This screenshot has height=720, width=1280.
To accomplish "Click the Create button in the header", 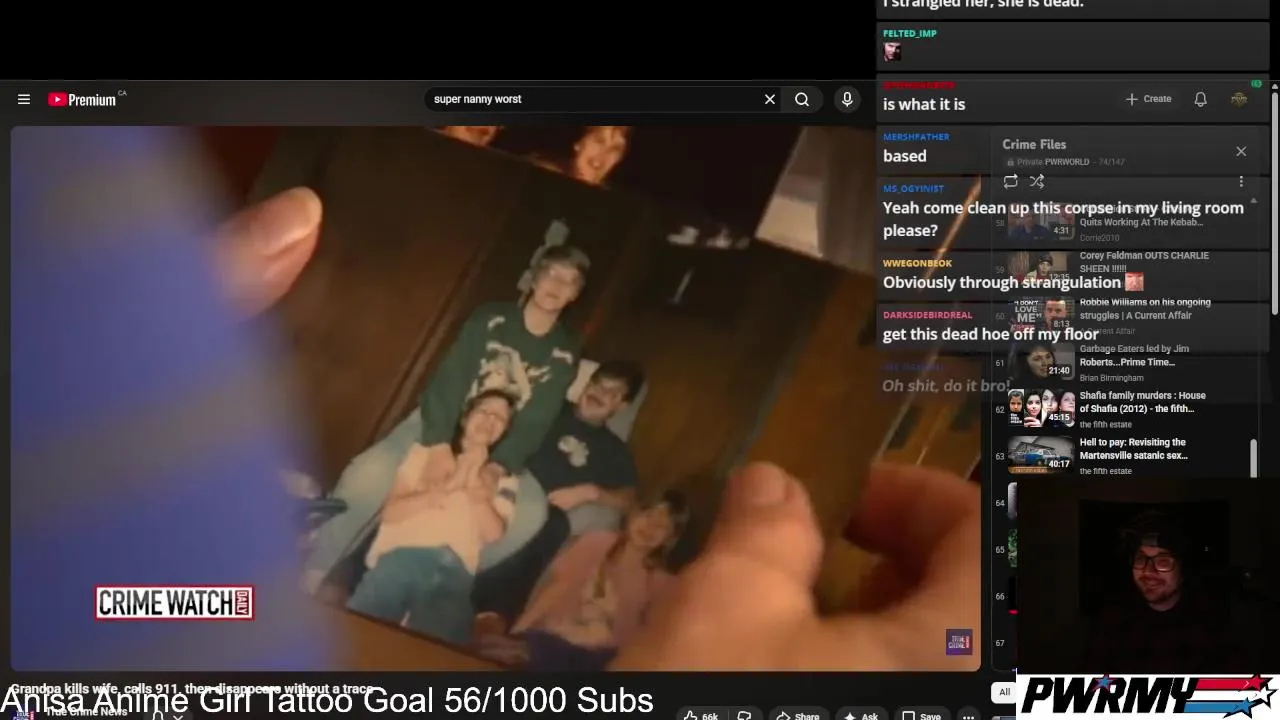I will 1148,99.
